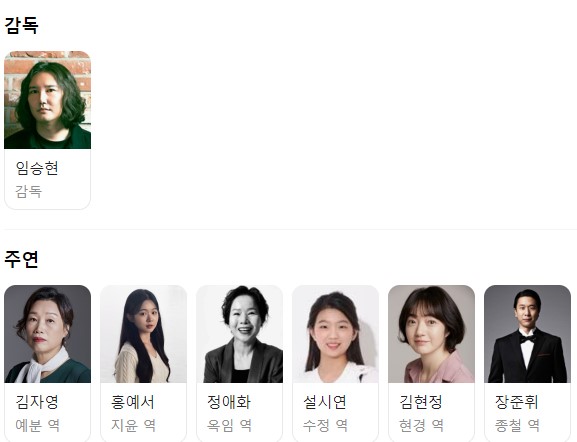Screen dimensions: 577x442
Task: Open 김현정's portrait photo
Action: coord(432,334)
